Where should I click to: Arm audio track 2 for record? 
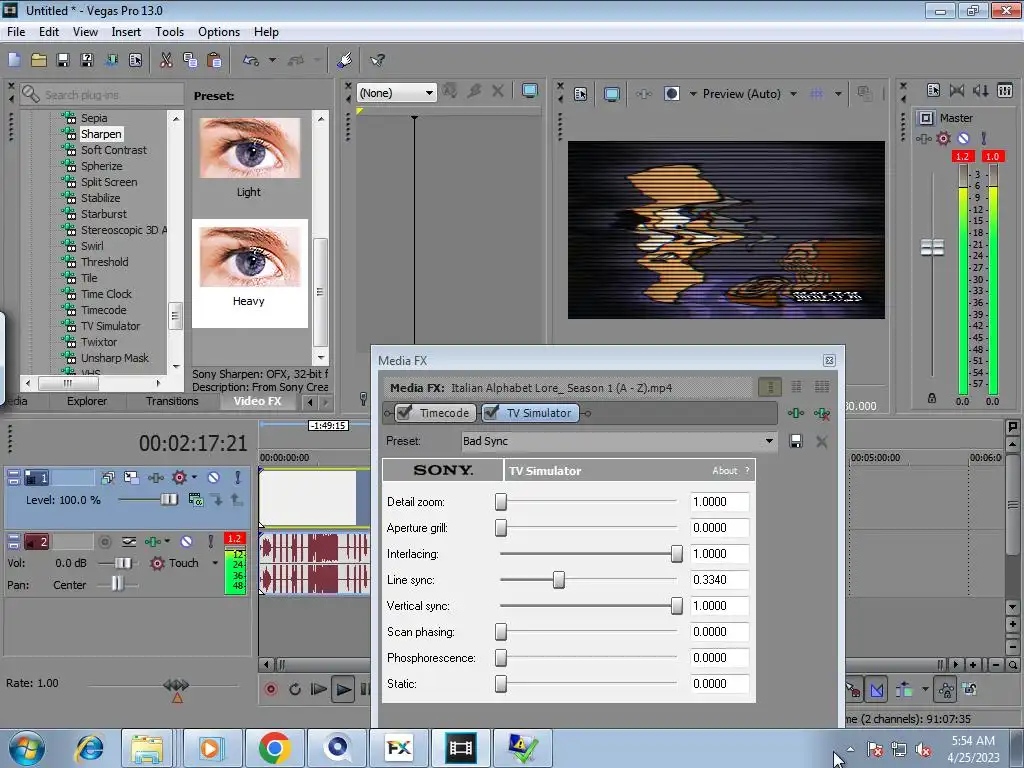pos(104,541)
